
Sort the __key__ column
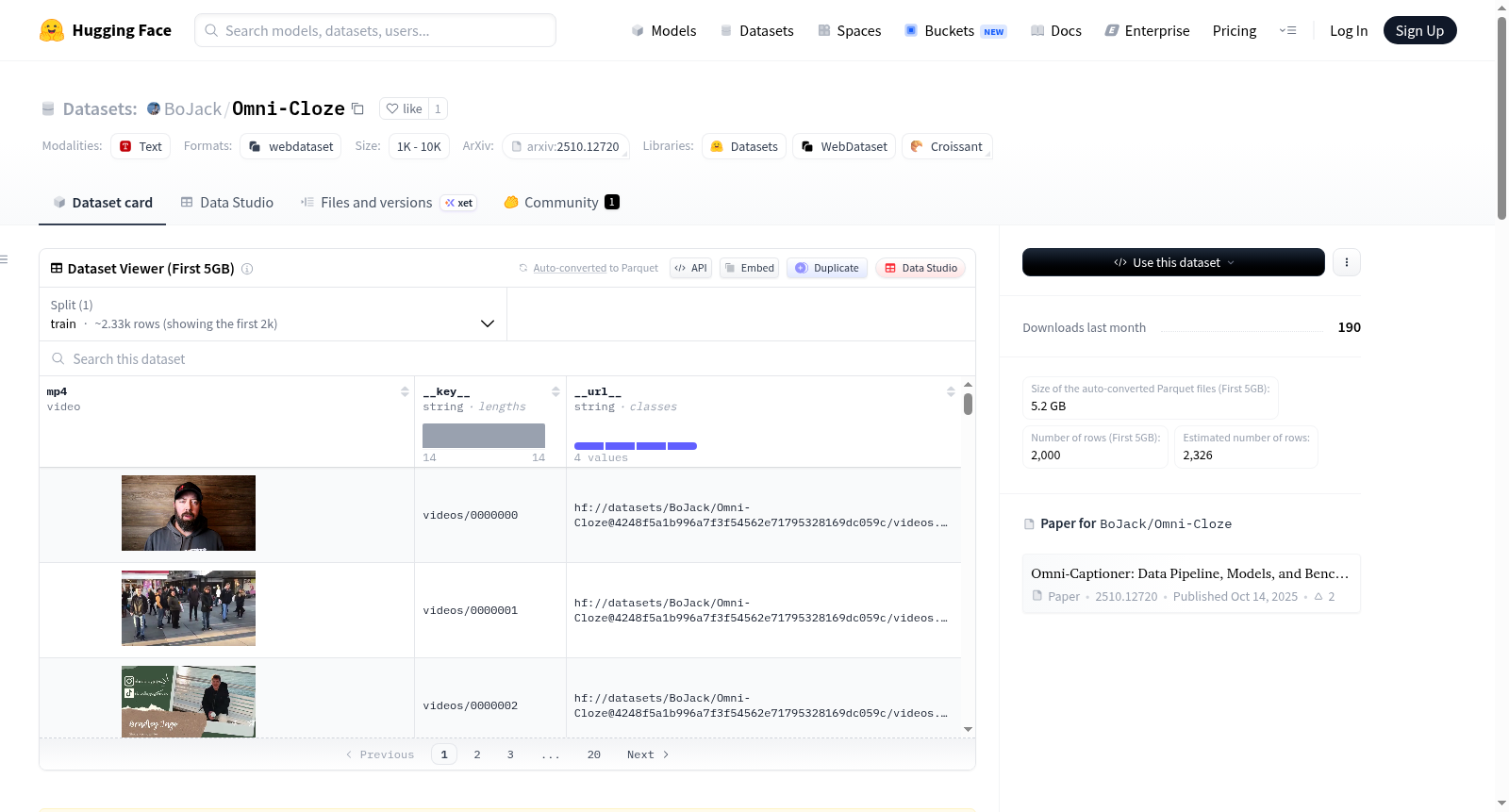coord(556,391)
